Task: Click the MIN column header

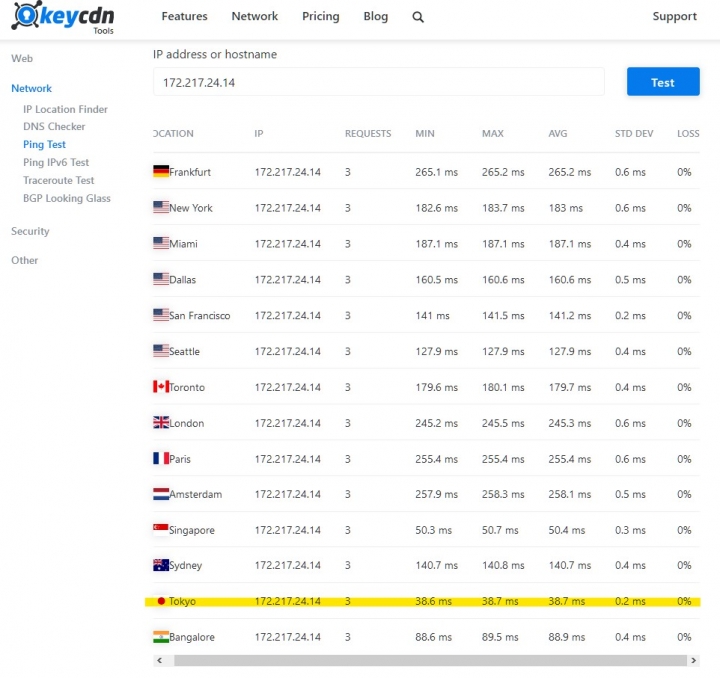Action: click(425, 134)
